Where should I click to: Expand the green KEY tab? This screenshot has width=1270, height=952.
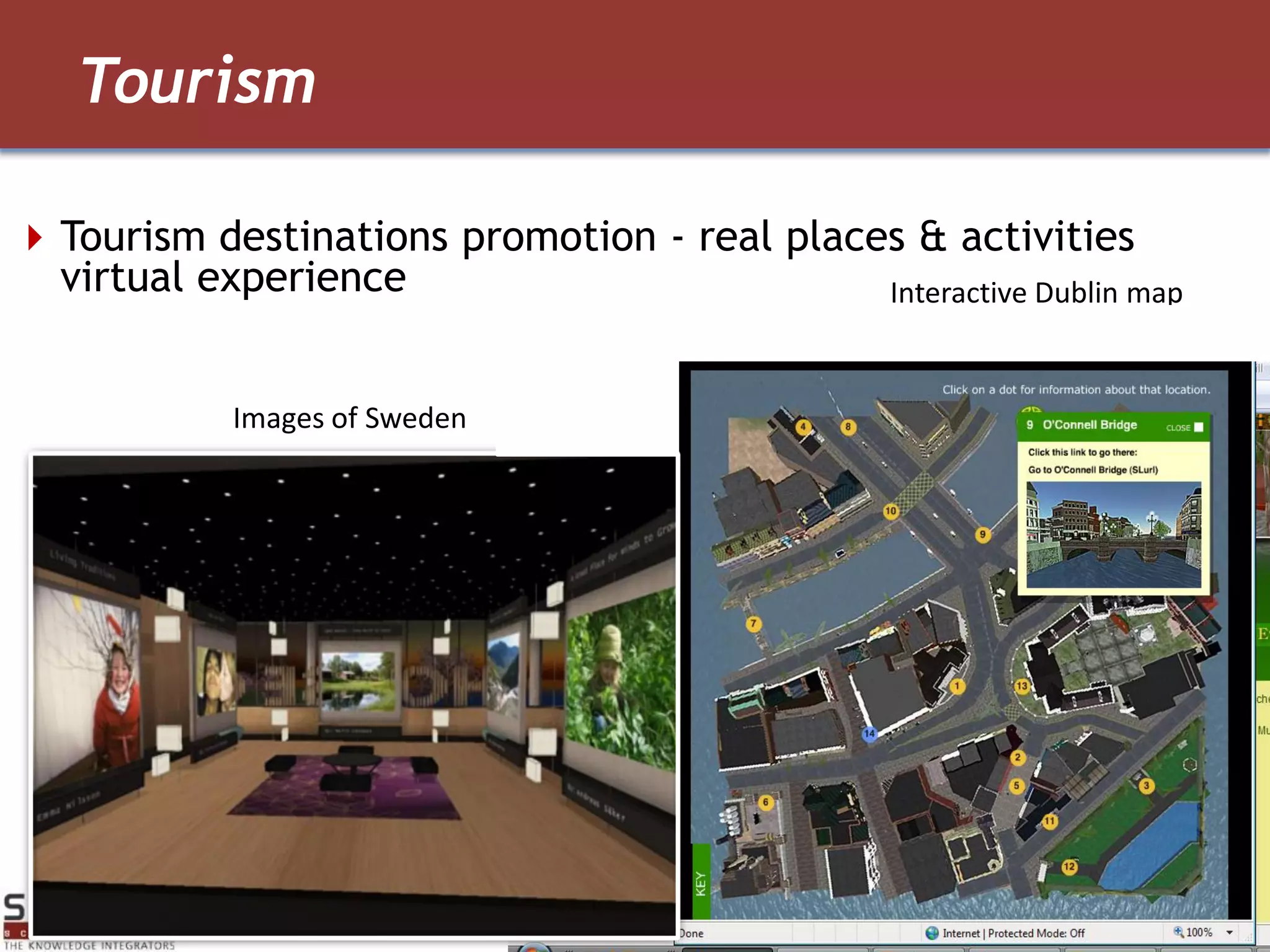tap(701, 883)
